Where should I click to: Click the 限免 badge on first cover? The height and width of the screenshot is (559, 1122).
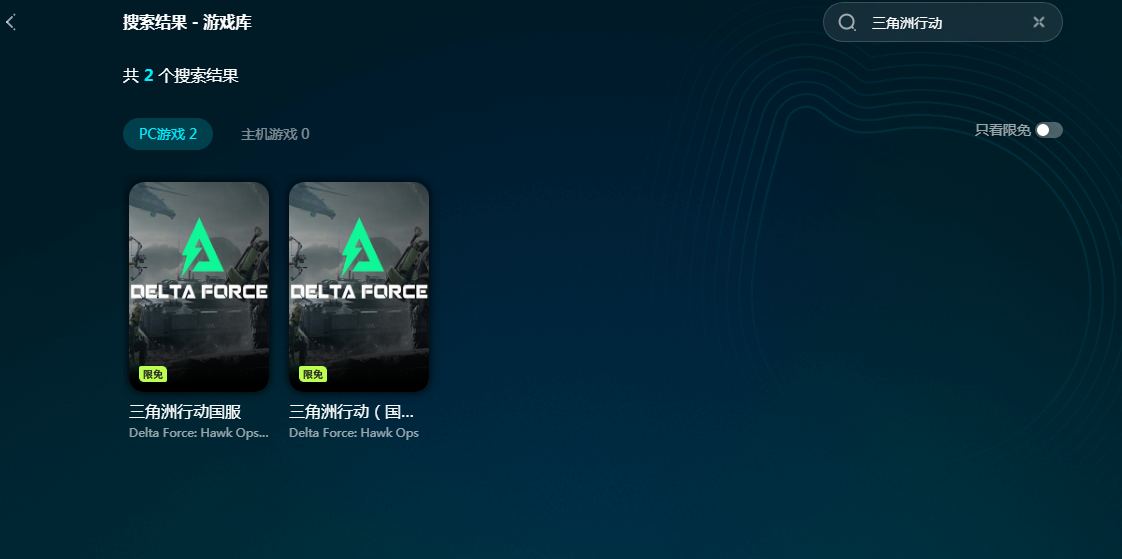coord(153,374)
